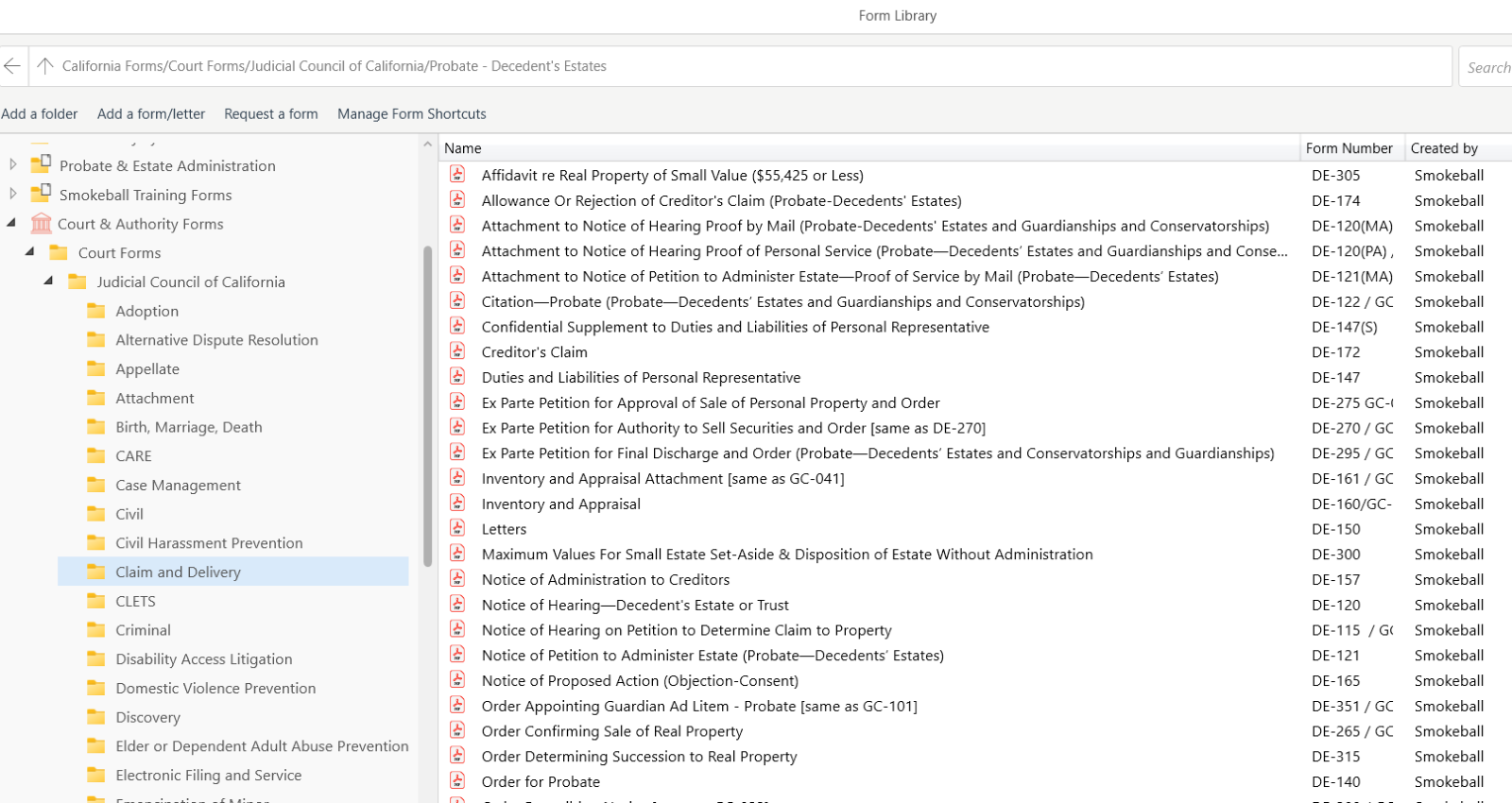Open Elder or Dependent Adult Abuse Prevention
Screen dimensions: 1512x803
click(x=262, y=746)
